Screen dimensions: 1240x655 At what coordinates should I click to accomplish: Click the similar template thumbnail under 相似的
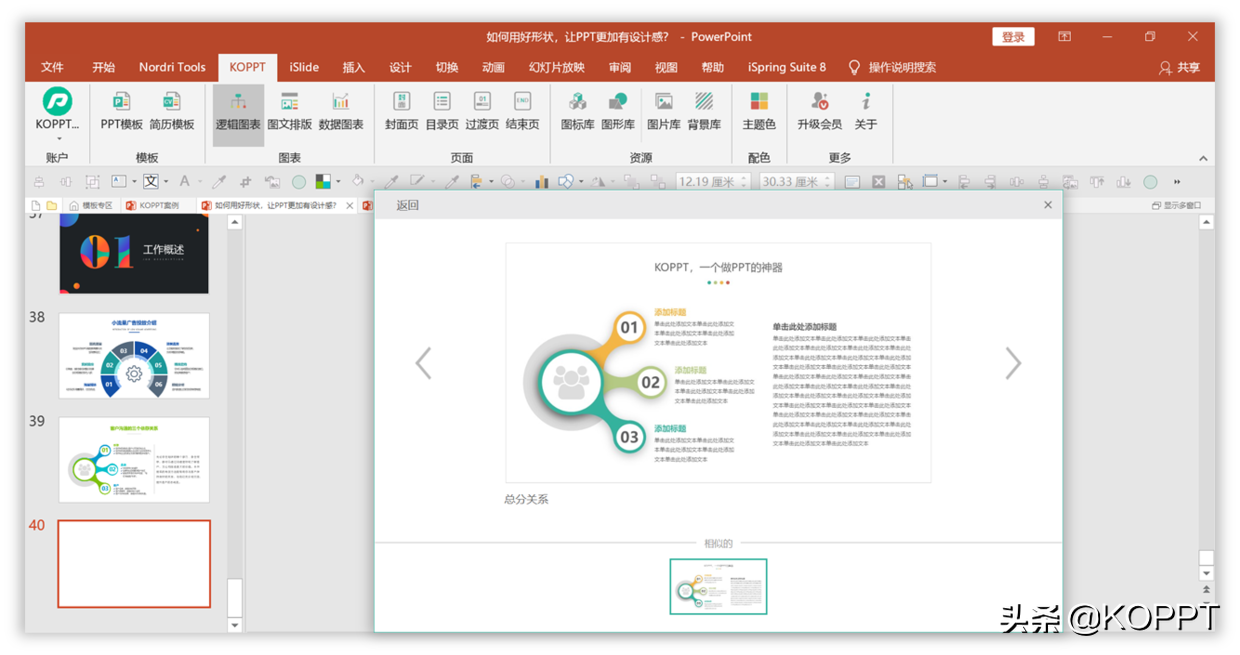[x=718, y=586]
